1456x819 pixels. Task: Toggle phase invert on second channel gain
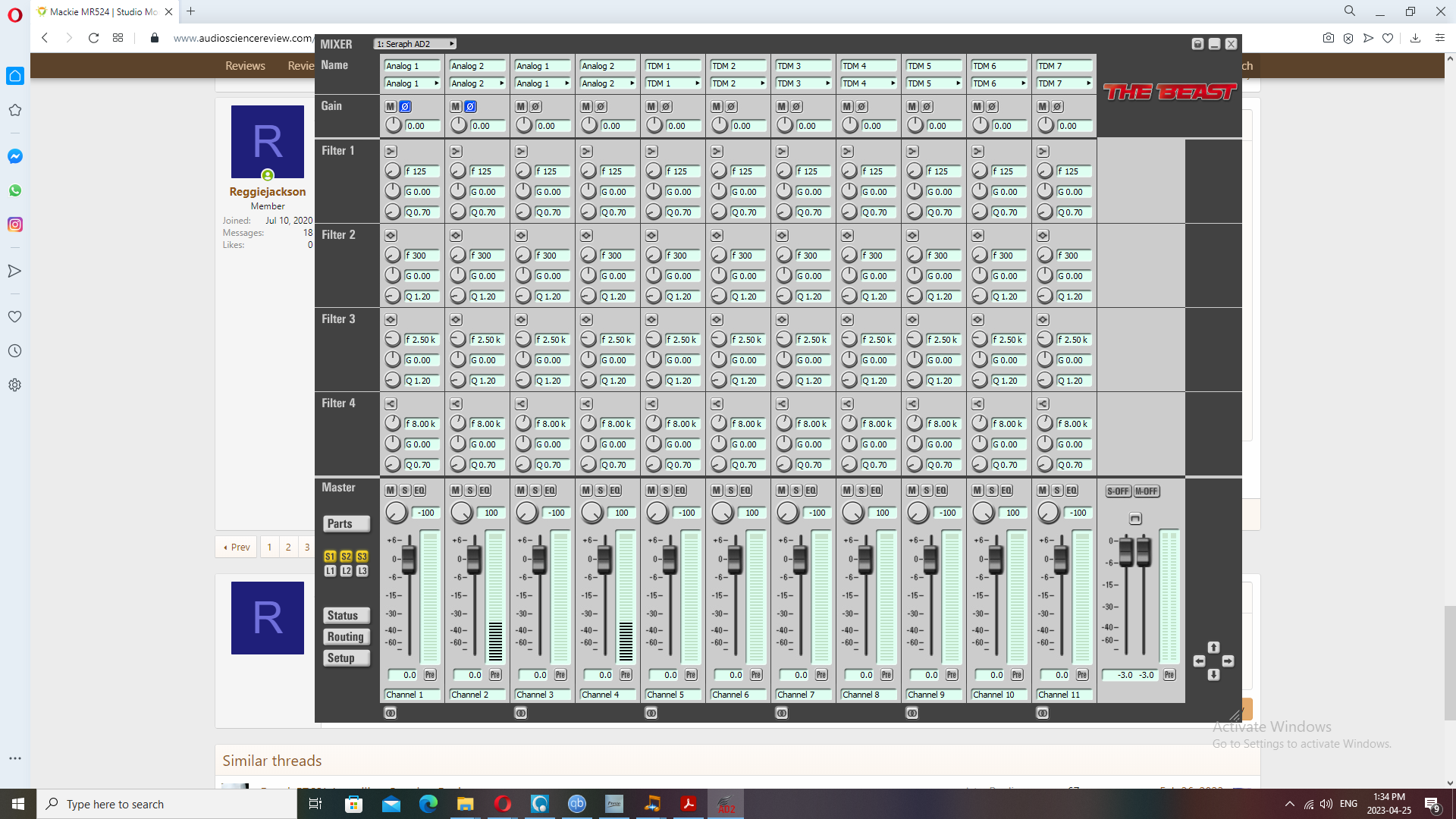[x=470, y=107]
